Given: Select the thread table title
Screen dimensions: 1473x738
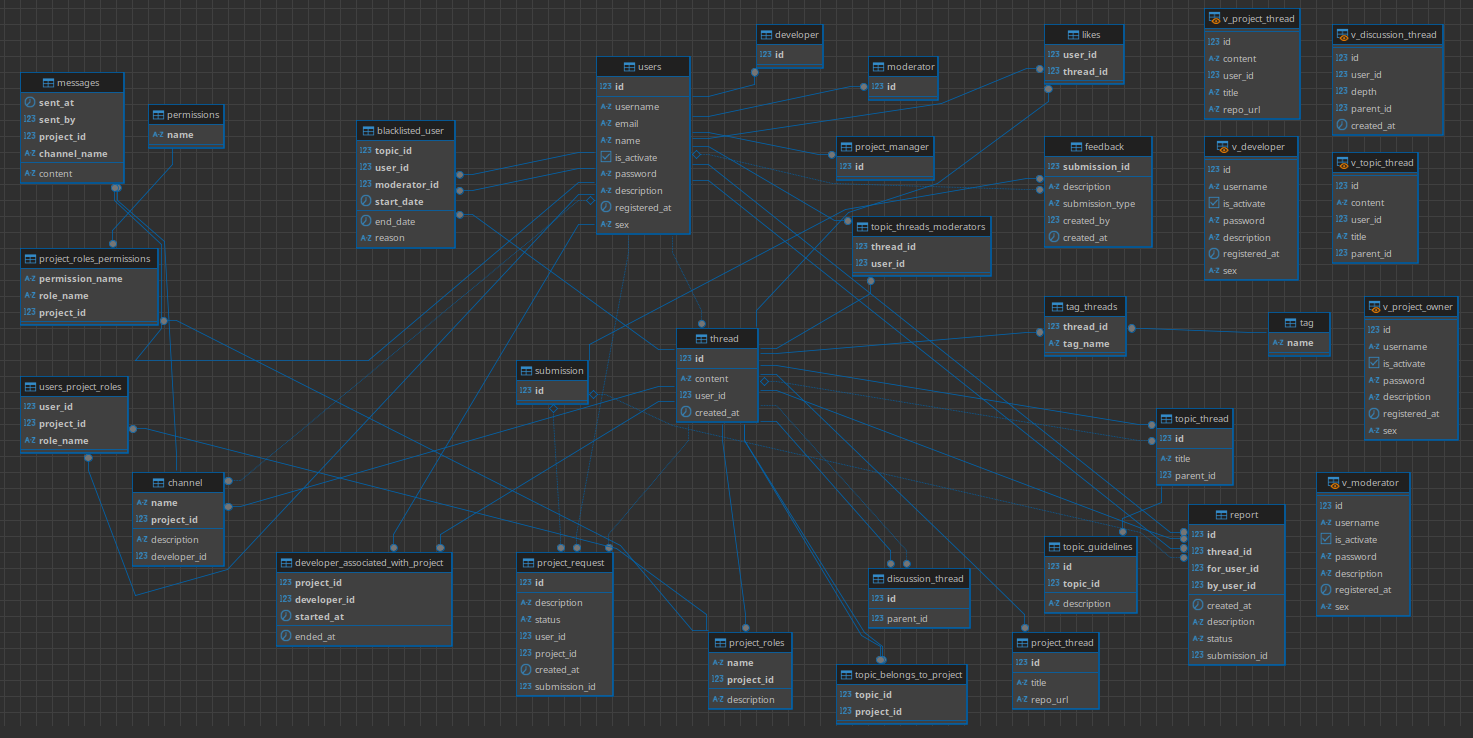Looking at the screenshot, I should (x=724, y=339).
